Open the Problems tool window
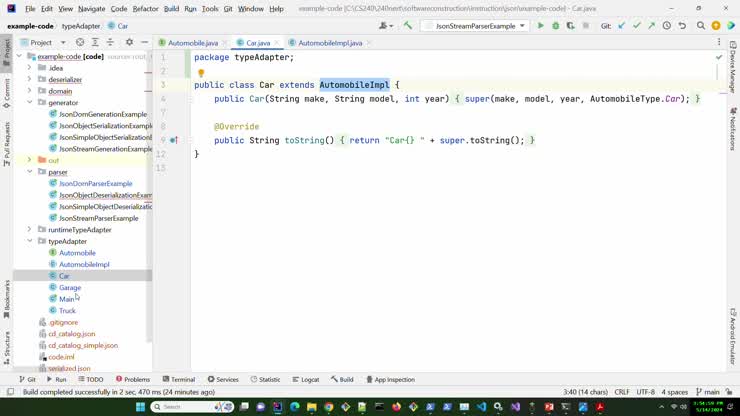This screenshot has height=416, width=740. point(133,379)
